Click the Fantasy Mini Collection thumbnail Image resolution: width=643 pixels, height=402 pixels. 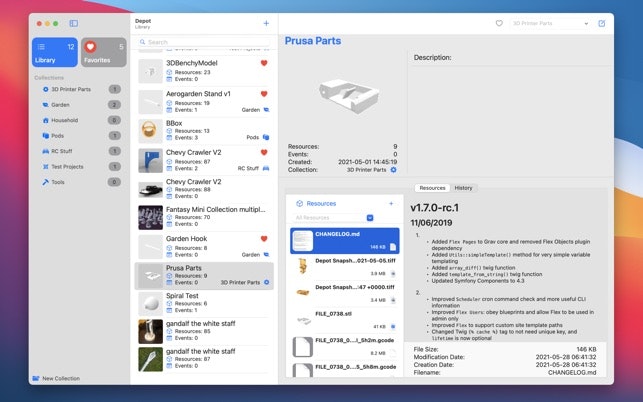coord(150,217)
